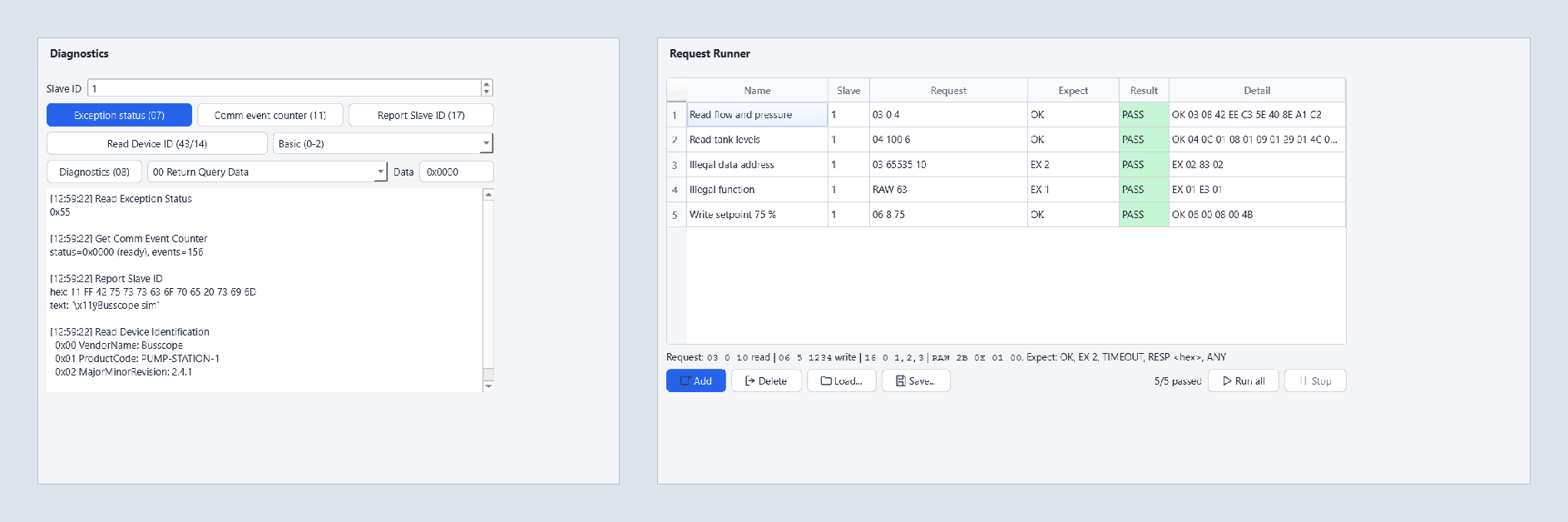Select row header 3 in request table

pyautogui.click(x=675, y=165)
